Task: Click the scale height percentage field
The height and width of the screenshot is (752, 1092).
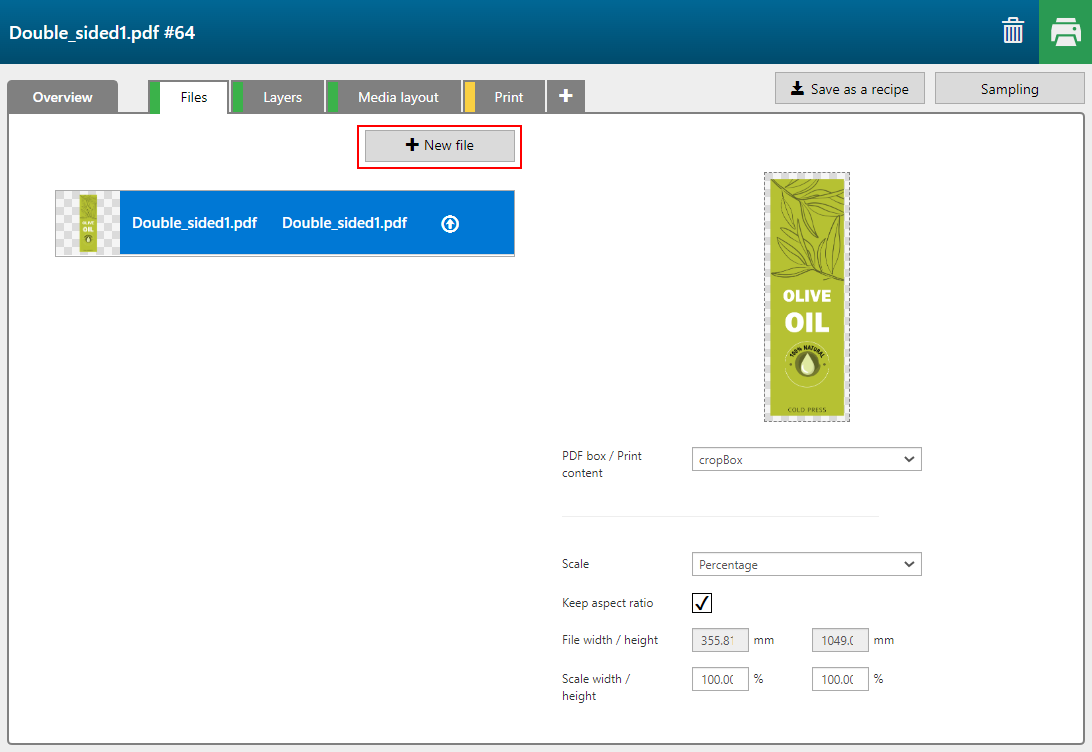Action: tap(840, 679)
